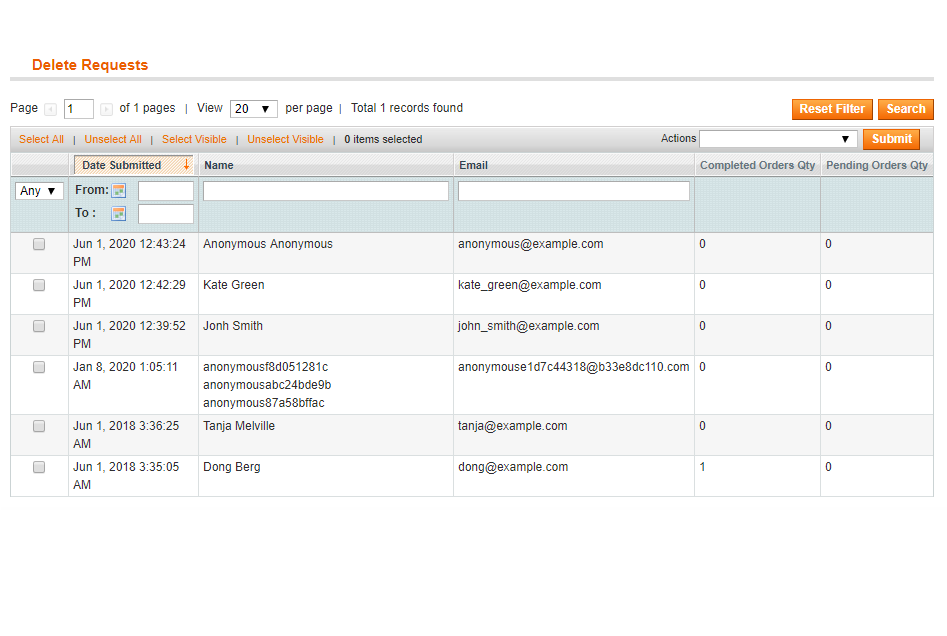Open the Actions dropdown

[778, 139]
